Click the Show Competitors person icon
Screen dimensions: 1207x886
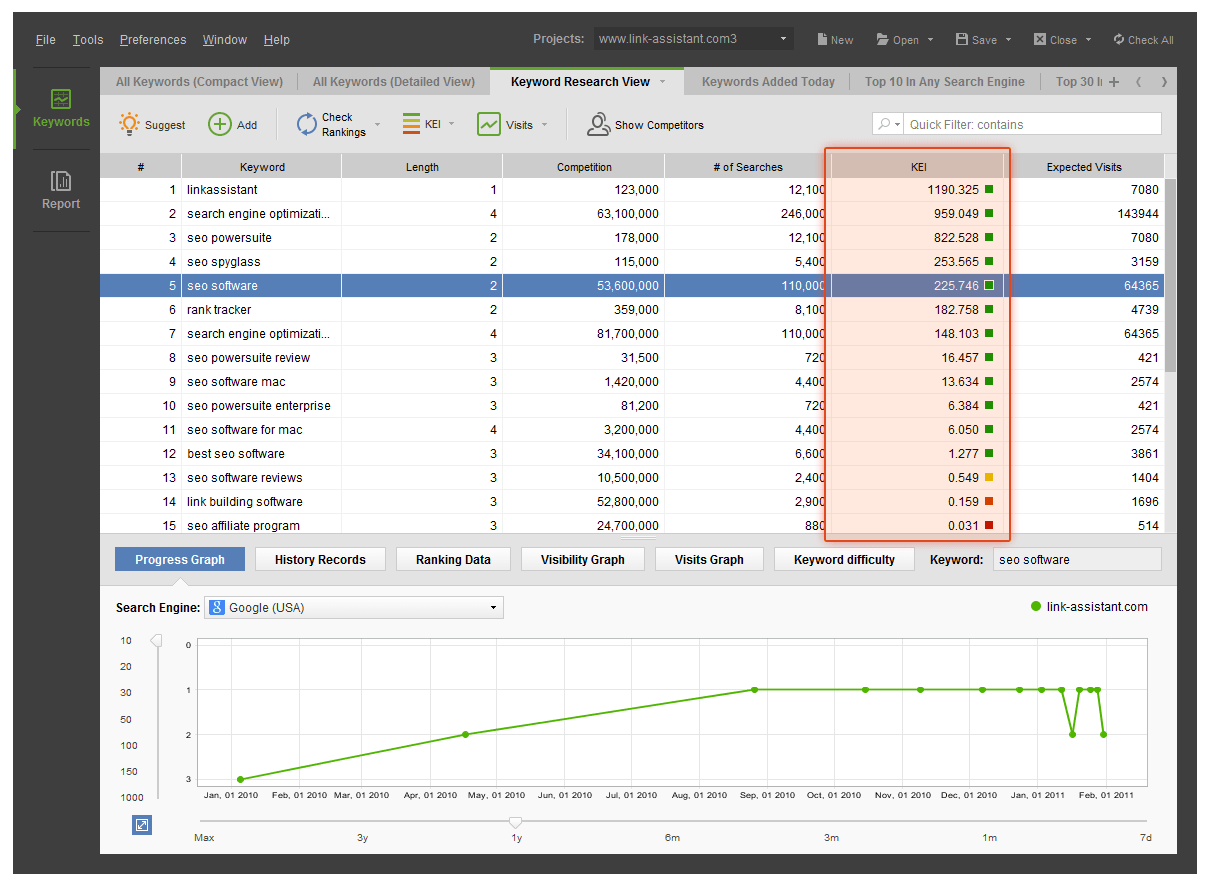(598, 124)
